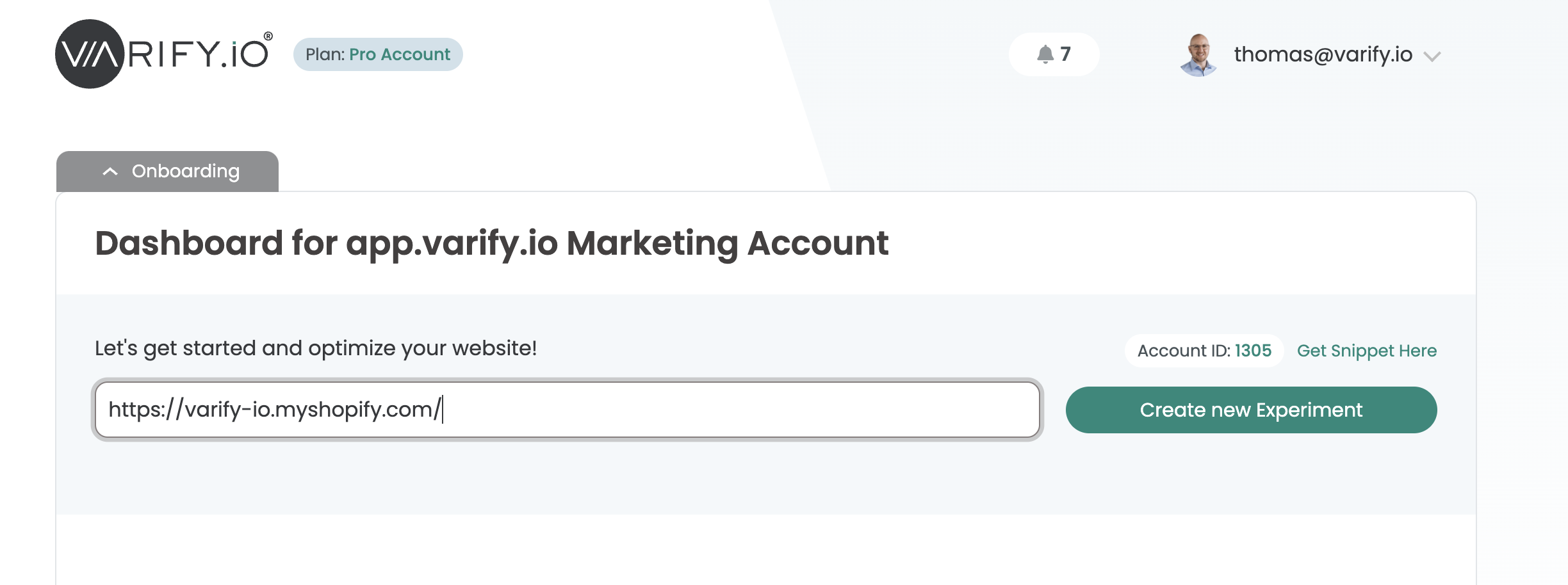Click the Varify.io circular logo mark

[x=90, y=54]
